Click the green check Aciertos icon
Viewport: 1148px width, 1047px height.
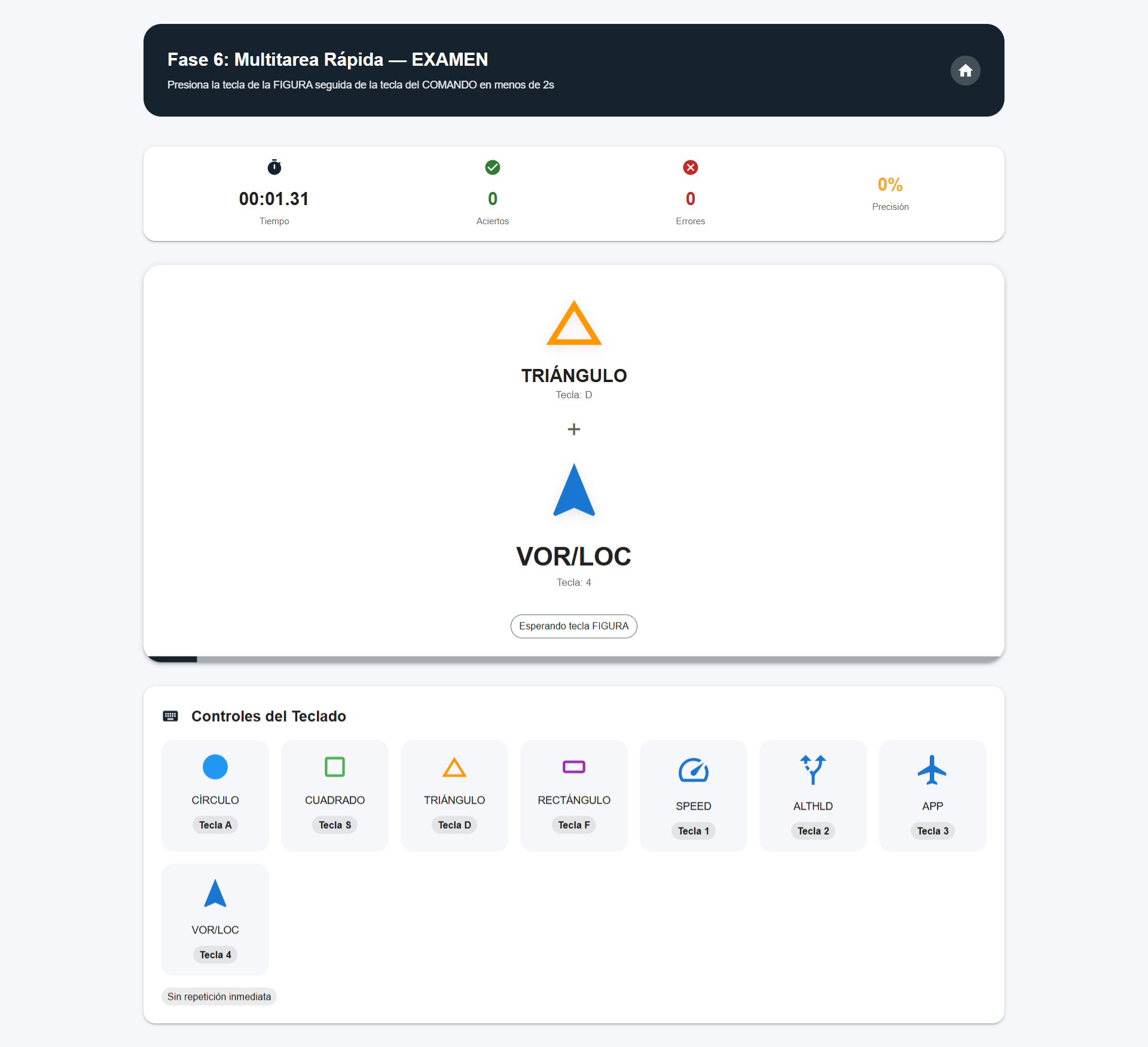coord(492,167)
